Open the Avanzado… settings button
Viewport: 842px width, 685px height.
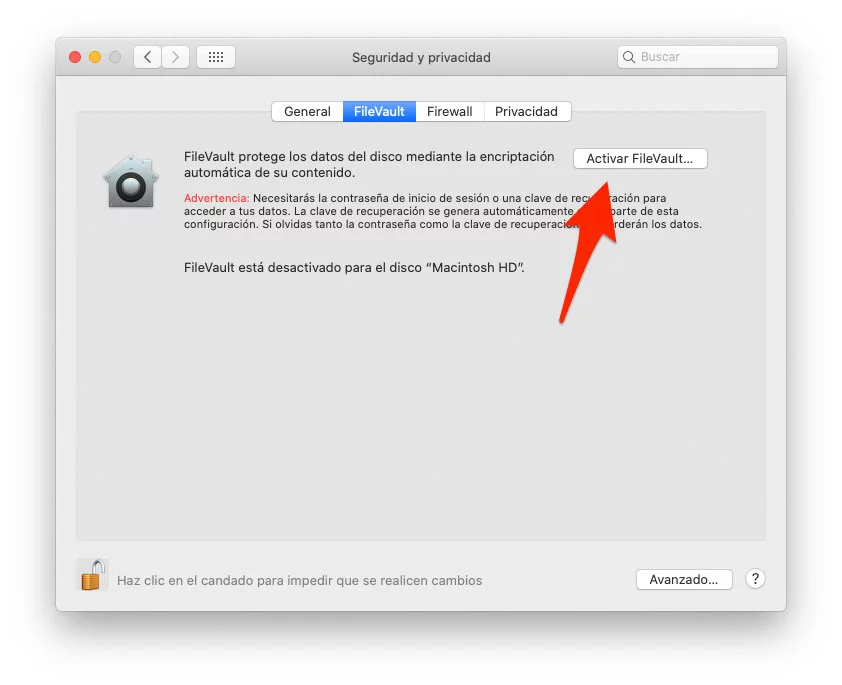click(684, 579)
